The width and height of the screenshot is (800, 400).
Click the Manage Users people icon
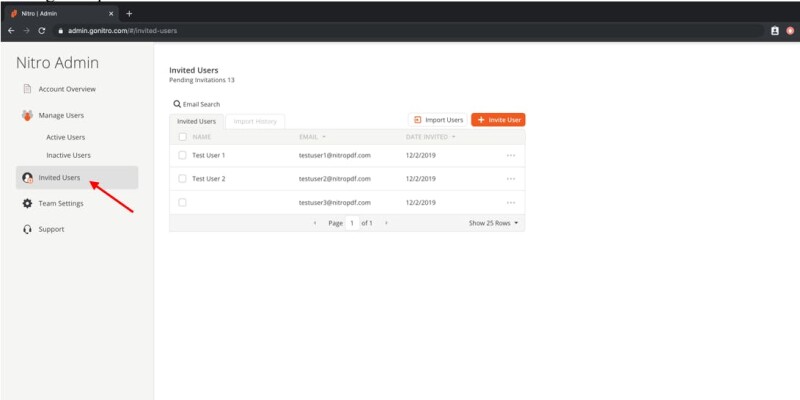point(28,115)
